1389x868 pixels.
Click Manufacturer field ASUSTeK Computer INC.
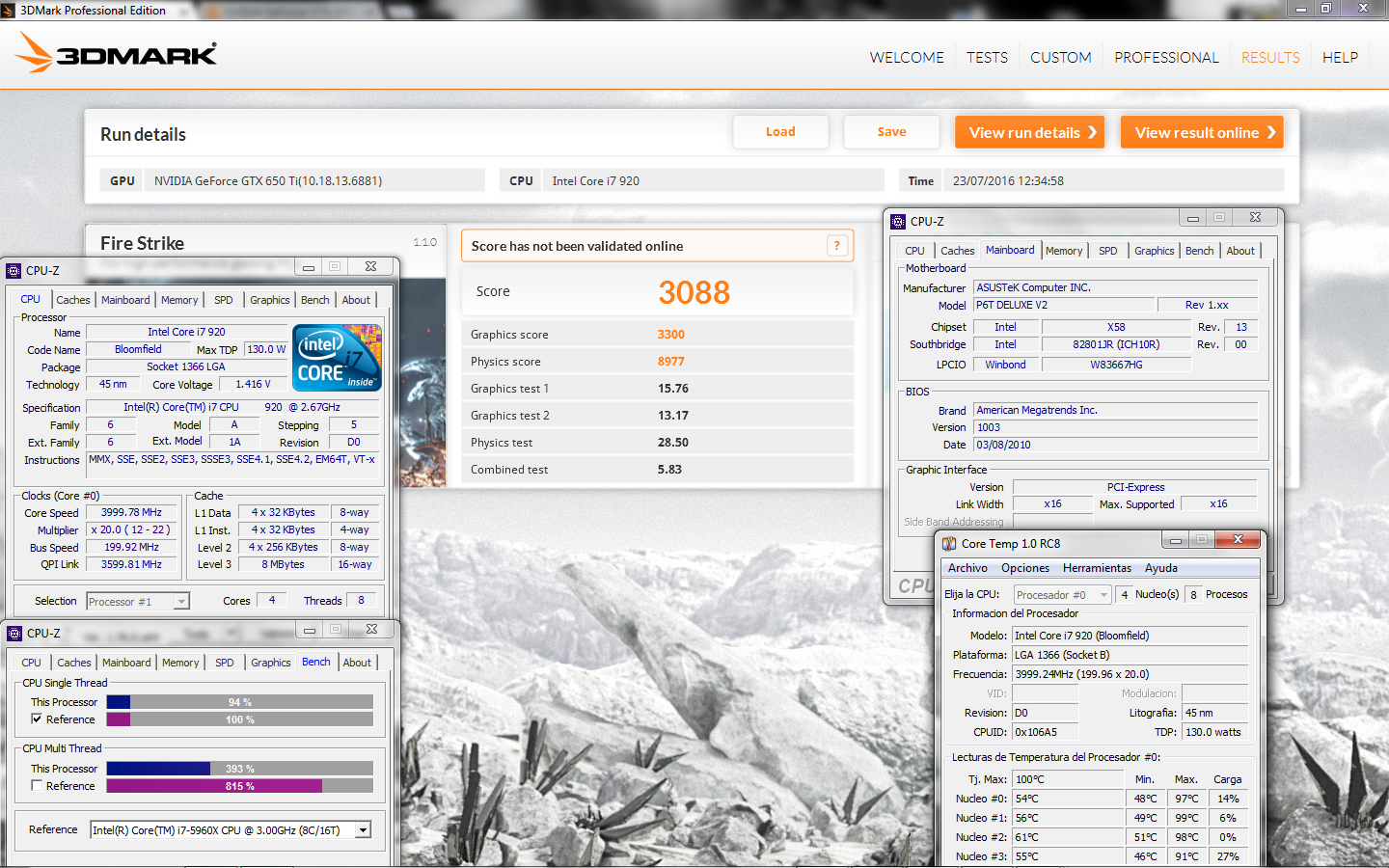tap(1116, 287)
